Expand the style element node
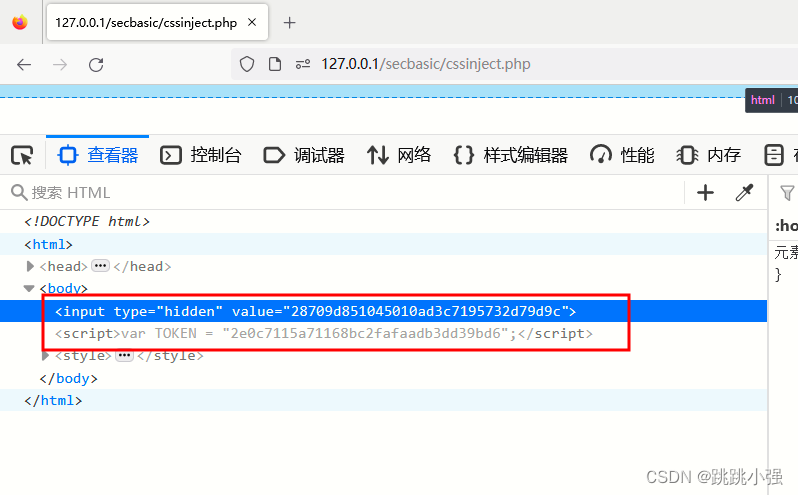 tap(45, 356)
